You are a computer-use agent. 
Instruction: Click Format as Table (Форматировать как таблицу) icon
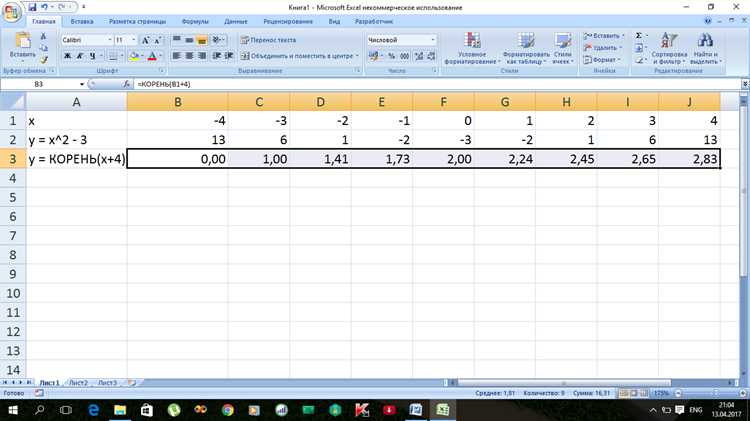(x=526, y=40)
